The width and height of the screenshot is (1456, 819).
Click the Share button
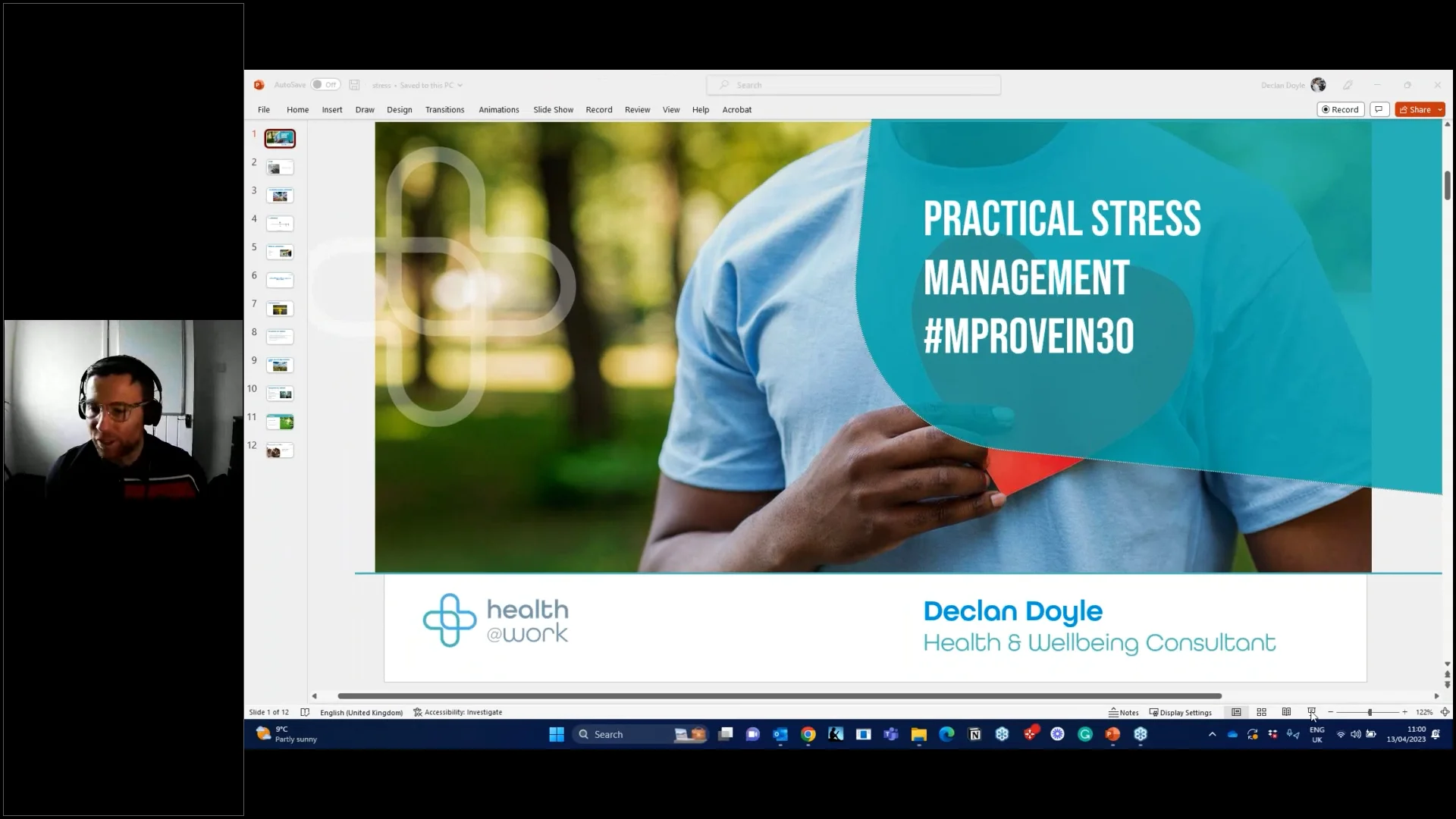pyautogui.click(x=1415, y=109)
